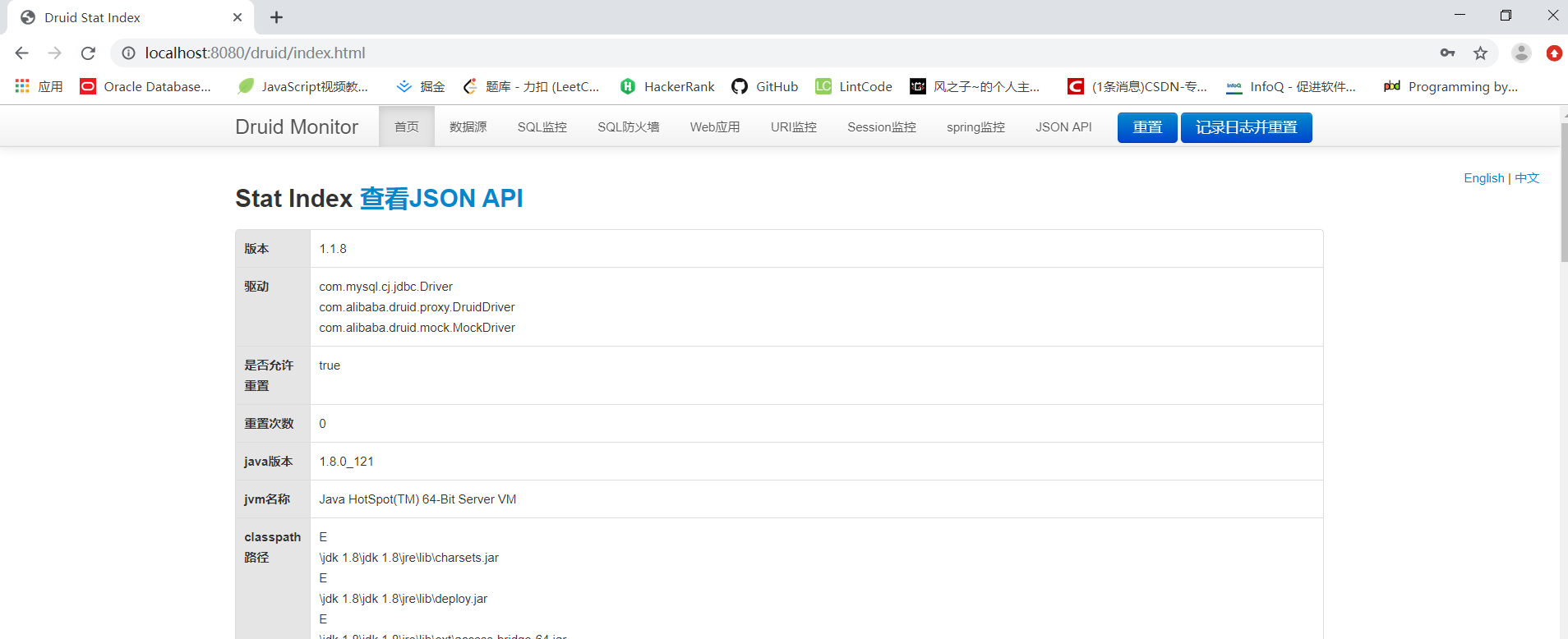
Task: Click the Druid Monitor brand title
Action: point(297,126)
